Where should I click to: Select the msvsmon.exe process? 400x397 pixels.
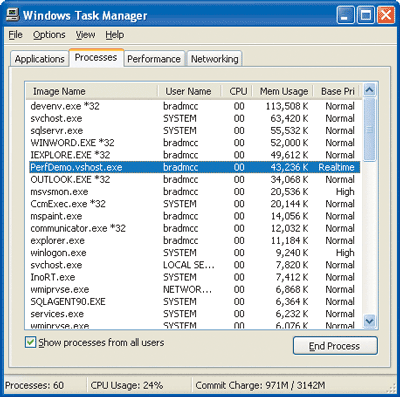pyautogui.click(x=194, y=192)
